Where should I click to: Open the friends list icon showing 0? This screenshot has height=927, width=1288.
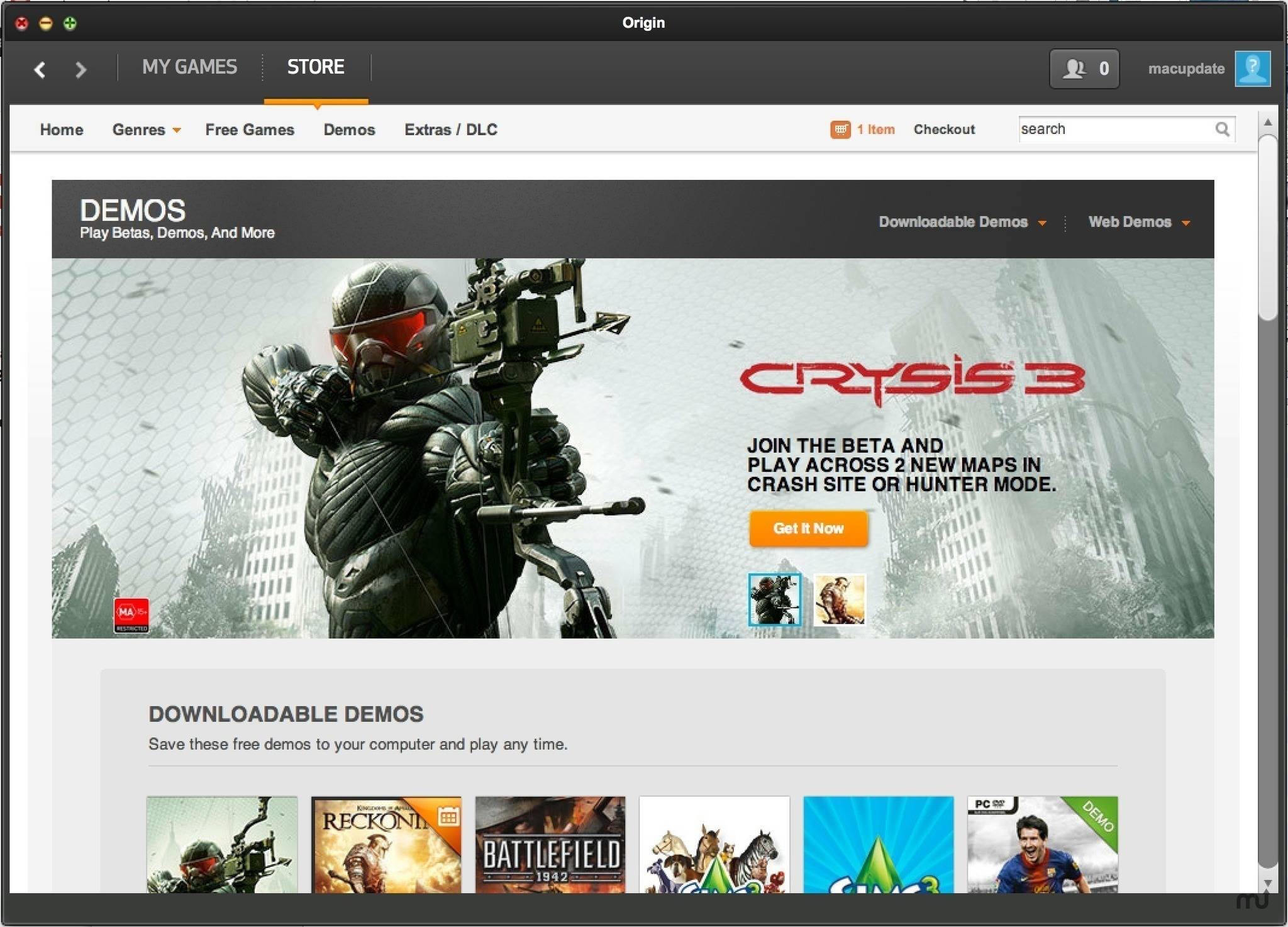click(x=1084, y=69)
